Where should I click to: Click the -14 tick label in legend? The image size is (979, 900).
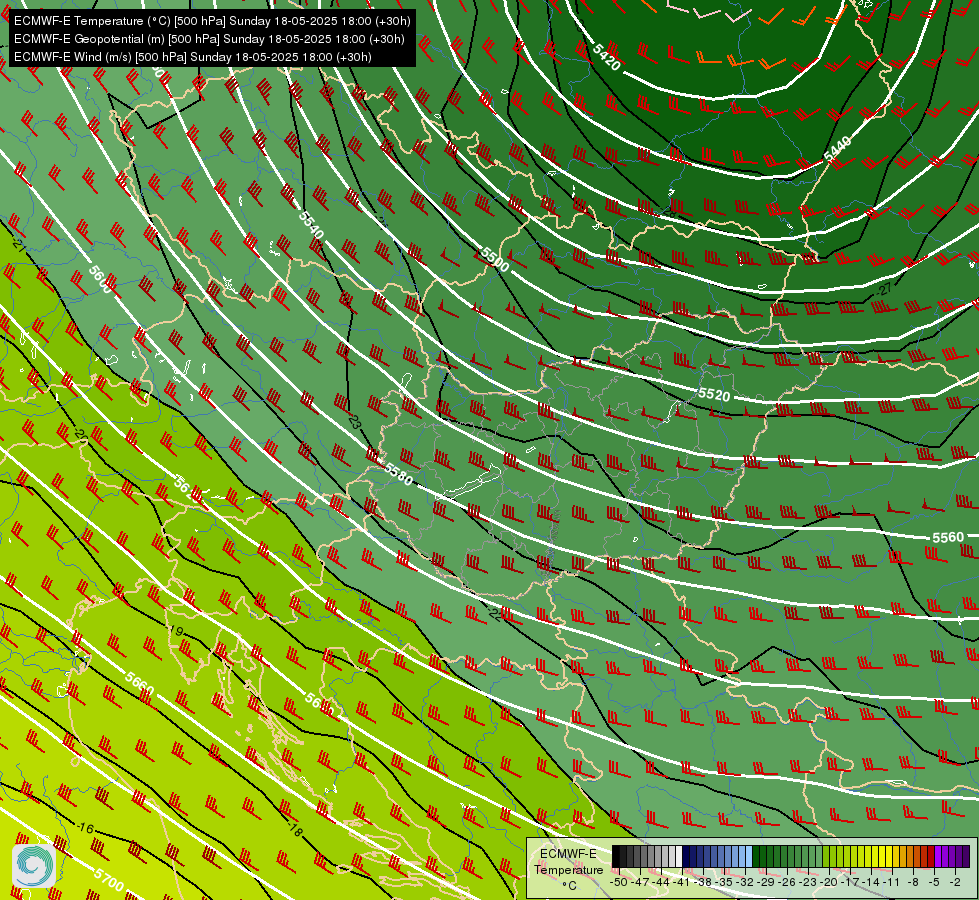pos(872,882)
